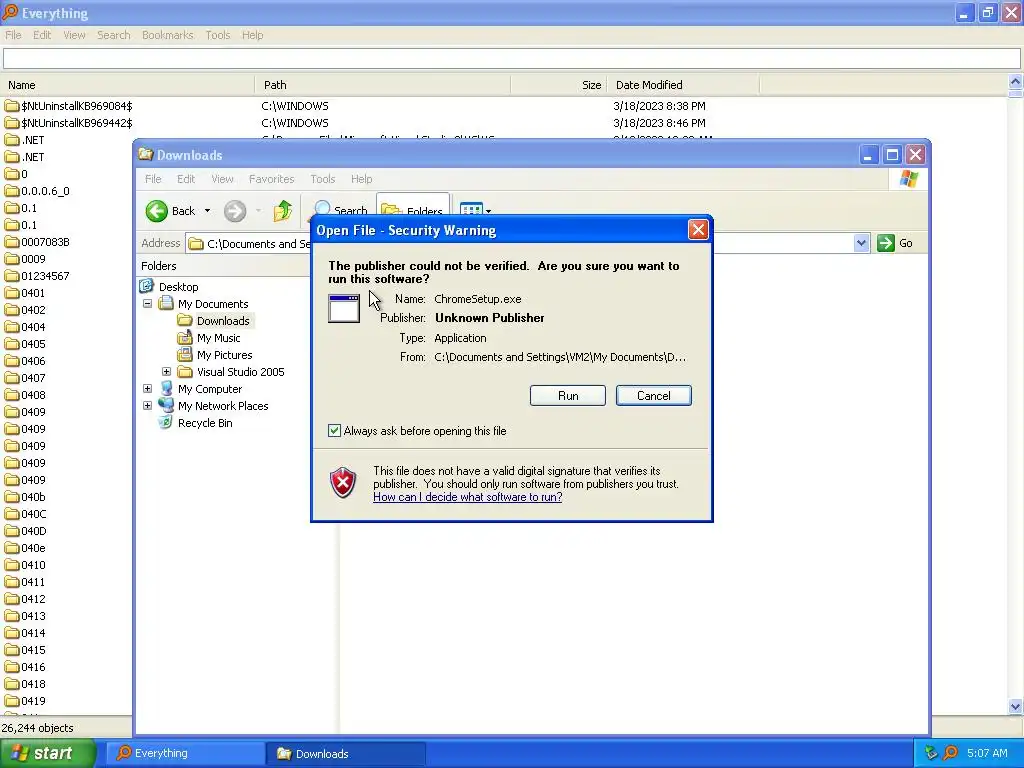Screen dimensions: 1024x768
Task: Select the Downloads folder in Folders tree
Action: [x=223, y=321]
